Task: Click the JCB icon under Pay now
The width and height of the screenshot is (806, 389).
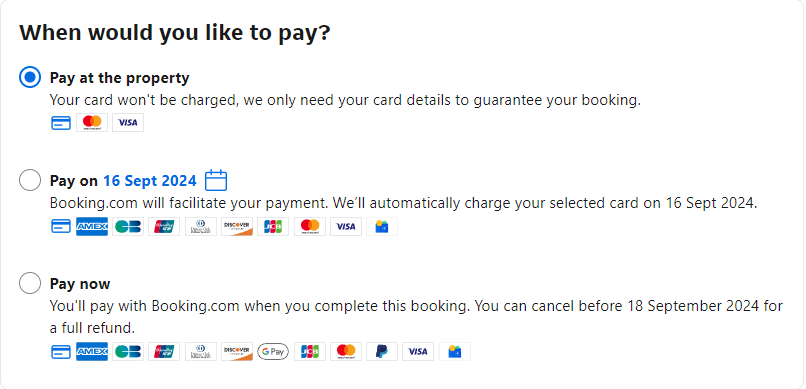Action: click(310, 351)
